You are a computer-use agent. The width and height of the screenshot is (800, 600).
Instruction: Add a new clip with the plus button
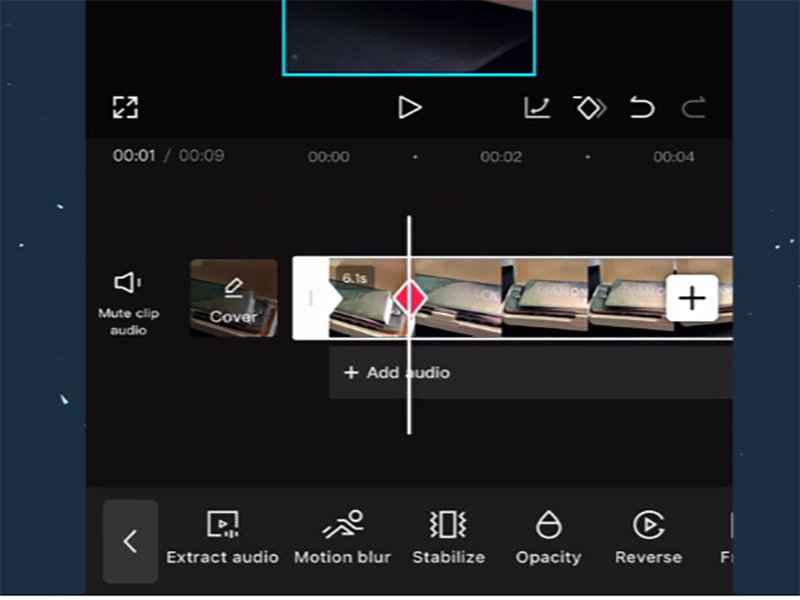pos(692,297)
